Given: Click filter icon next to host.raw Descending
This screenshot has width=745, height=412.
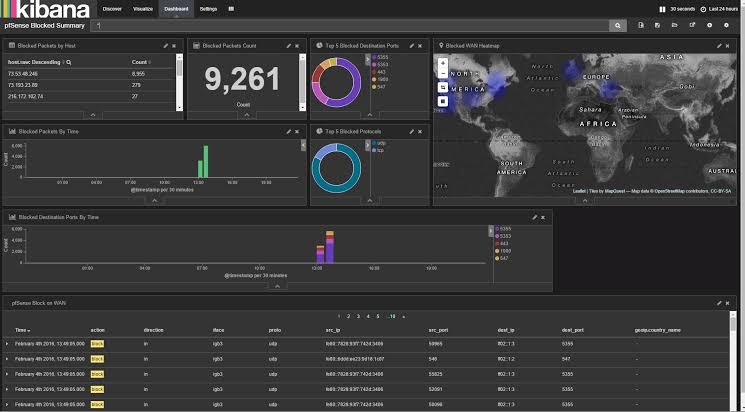Looking at the screenshot, I should click(69, 62).
